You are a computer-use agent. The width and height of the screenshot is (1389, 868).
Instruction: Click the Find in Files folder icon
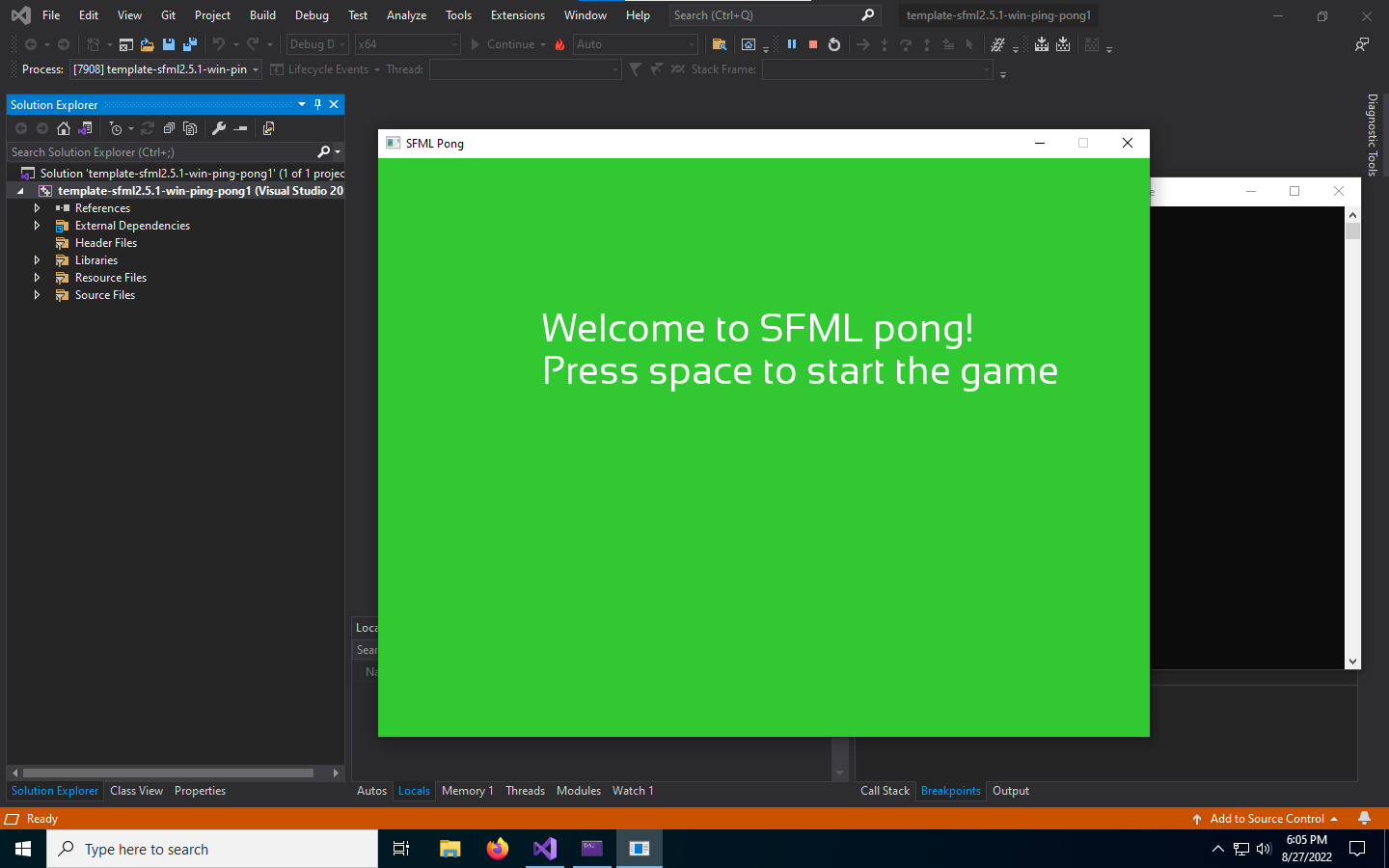719,44
